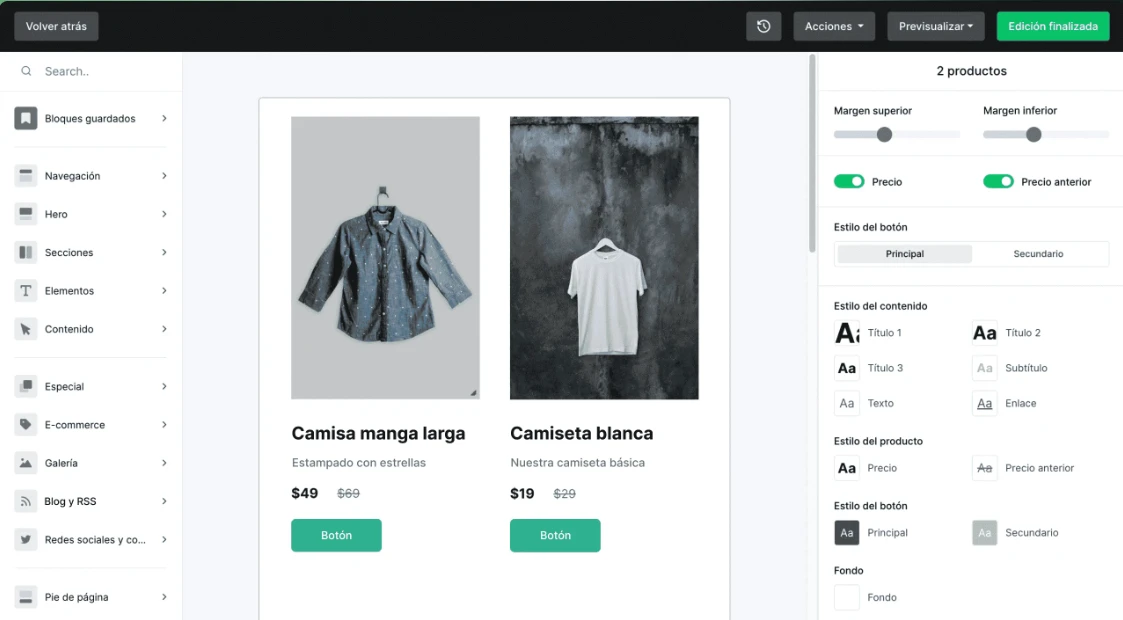This screenshot has height=620, width=1123.
Task: Open the Acciones dropdown
Action: [834, 27]
